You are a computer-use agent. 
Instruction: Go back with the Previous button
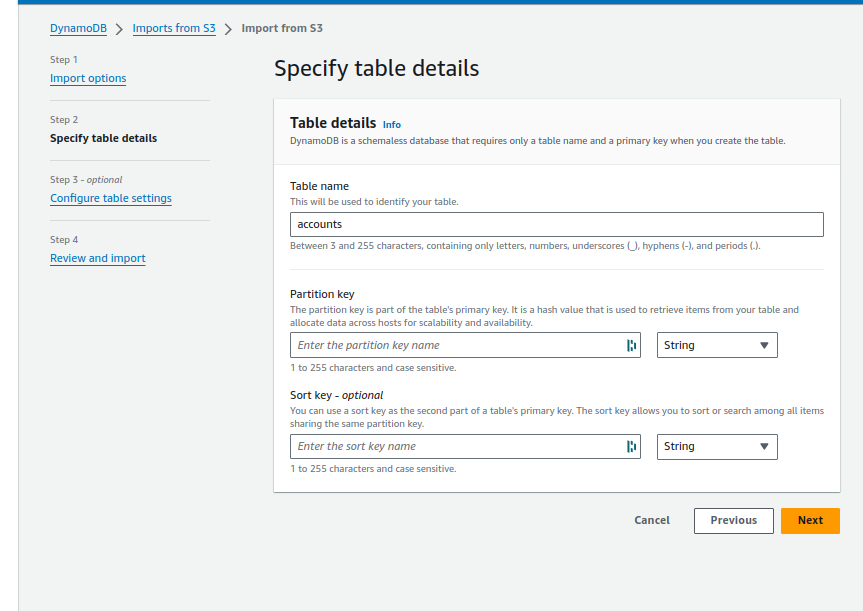tap(733, 521)
